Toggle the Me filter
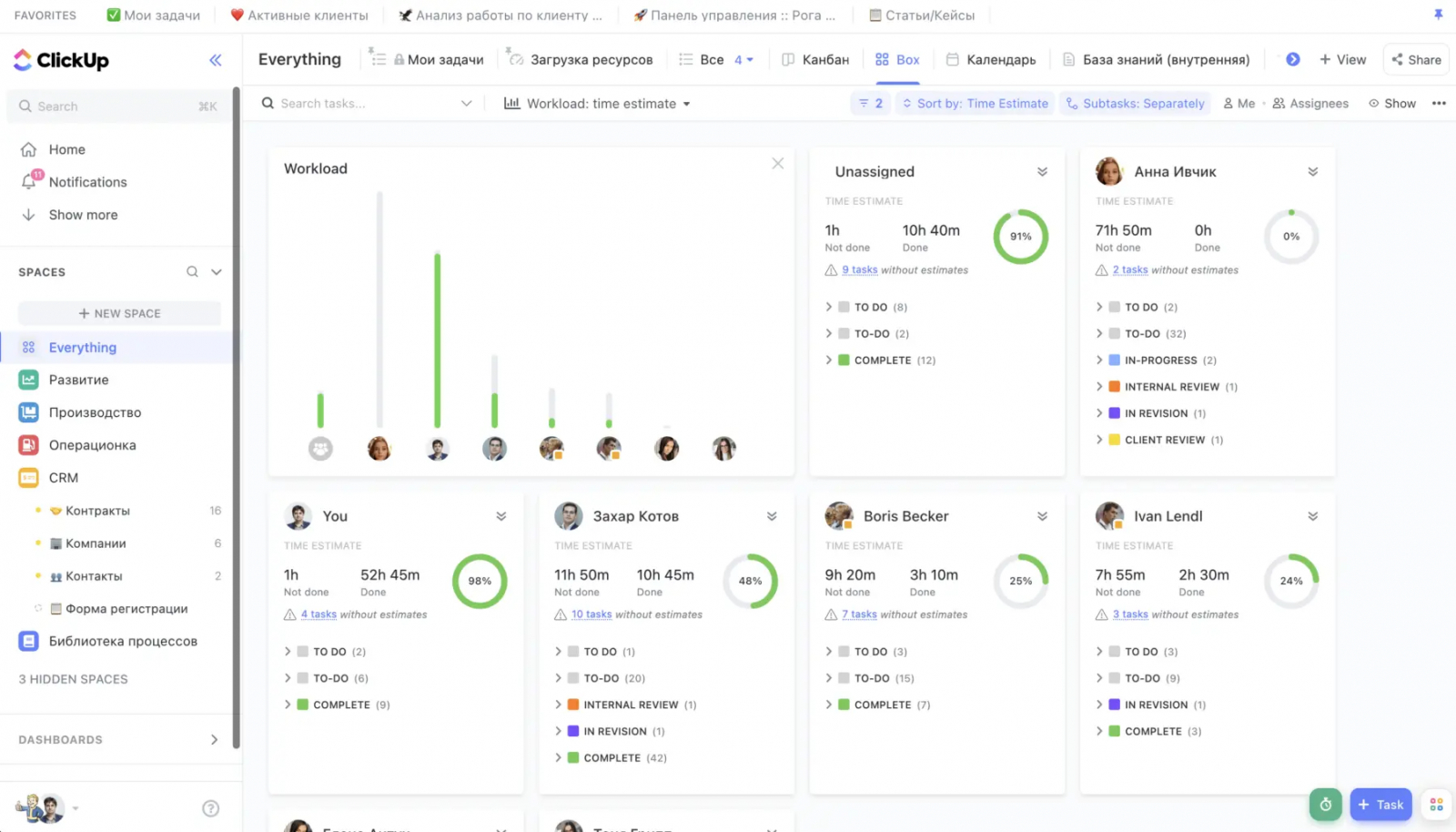 click(x=1239, y=104)
